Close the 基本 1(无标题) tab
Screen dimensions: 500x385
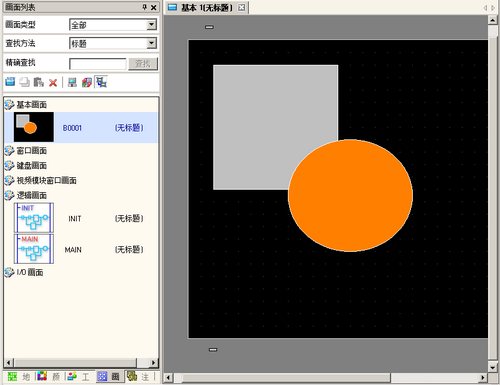pyautogui.click(x=242, y=7)
